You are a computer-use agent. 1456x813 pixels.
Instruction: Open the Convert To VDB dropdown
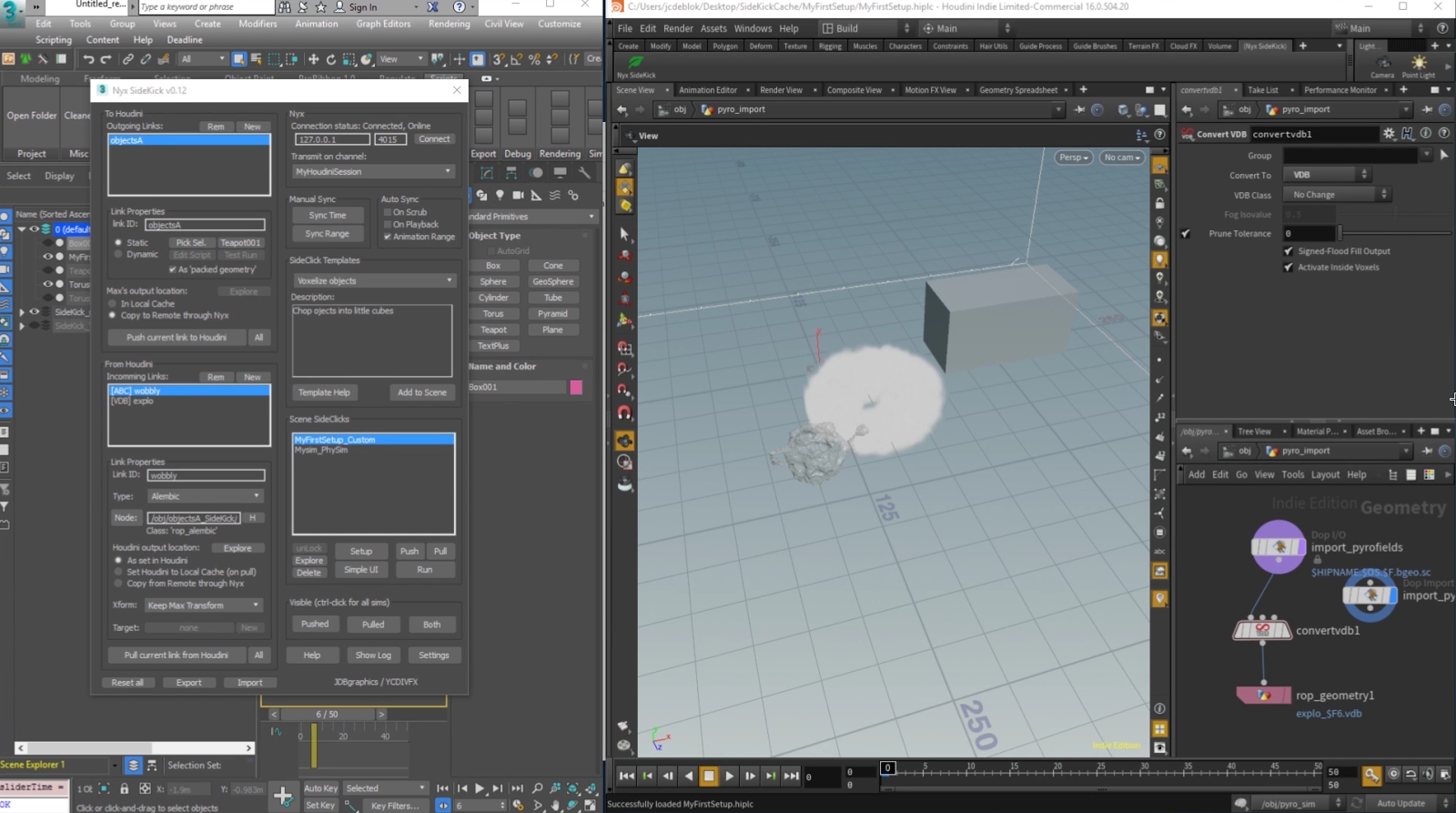(x=1326, y=175)
